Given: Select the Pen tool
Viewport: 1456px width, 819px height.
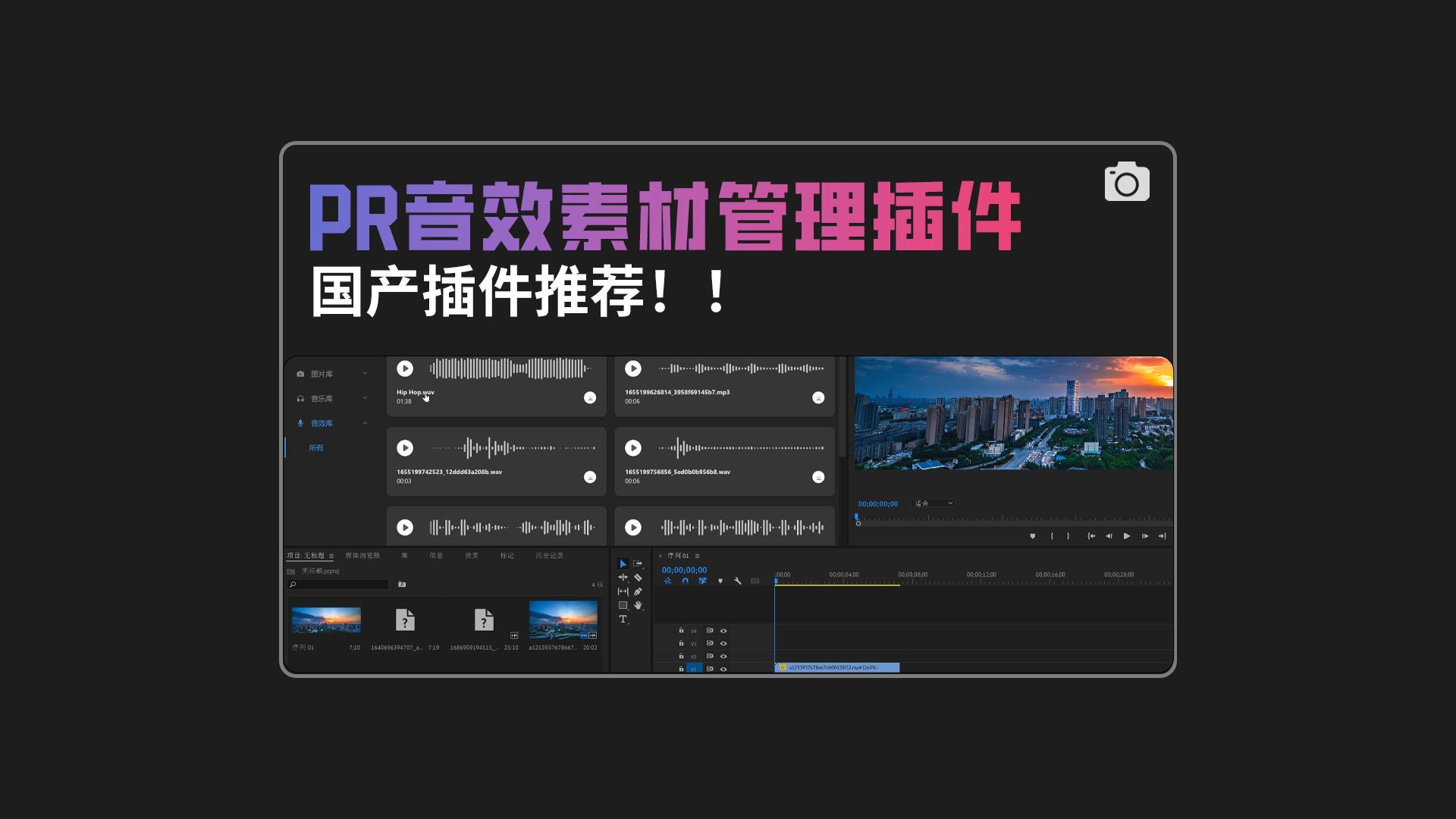Looking at the screenshot, I should click(x=638, y=591).
